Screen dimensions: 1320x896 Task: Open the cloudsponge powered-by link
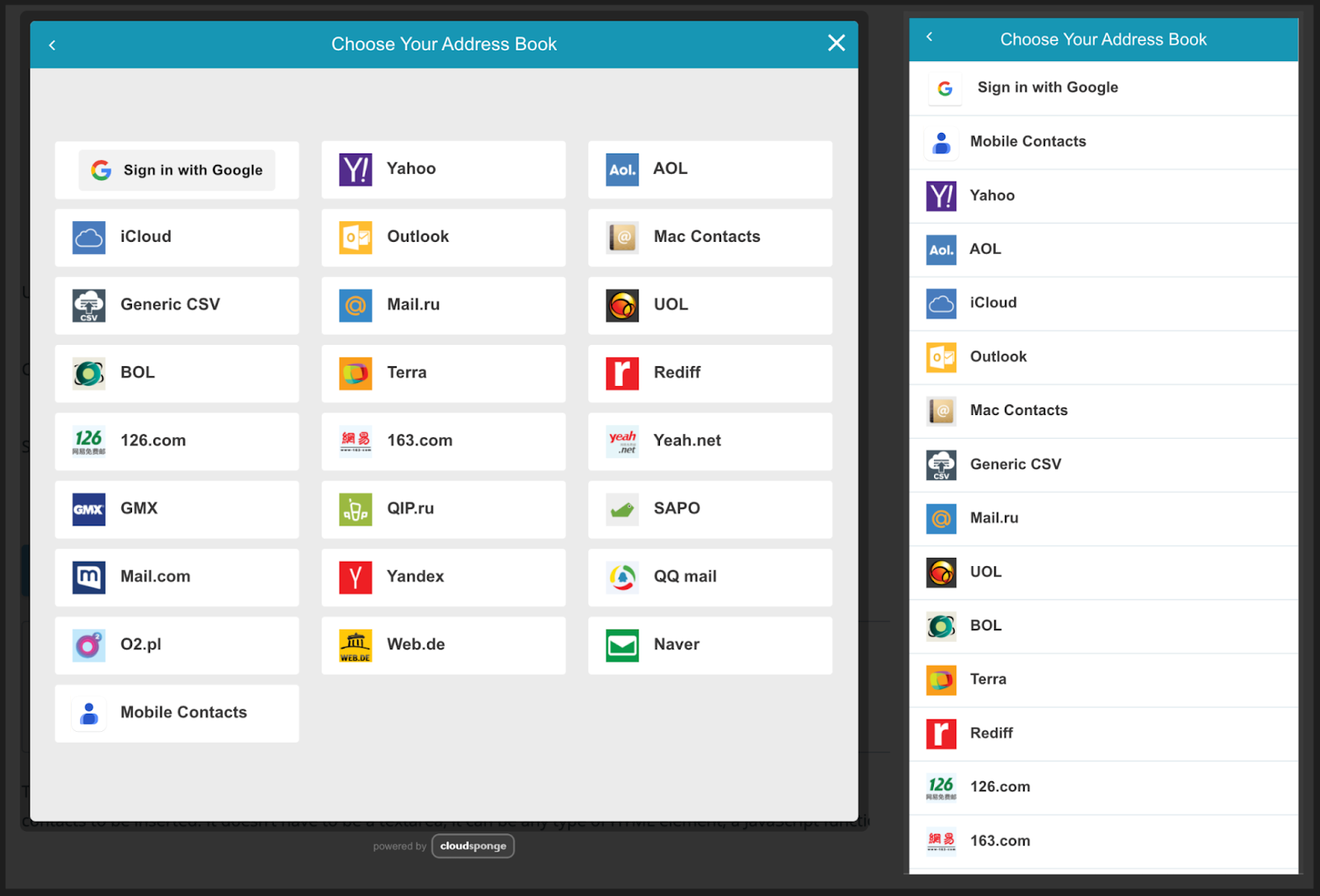pyautogui.click(x=473, y=846)
